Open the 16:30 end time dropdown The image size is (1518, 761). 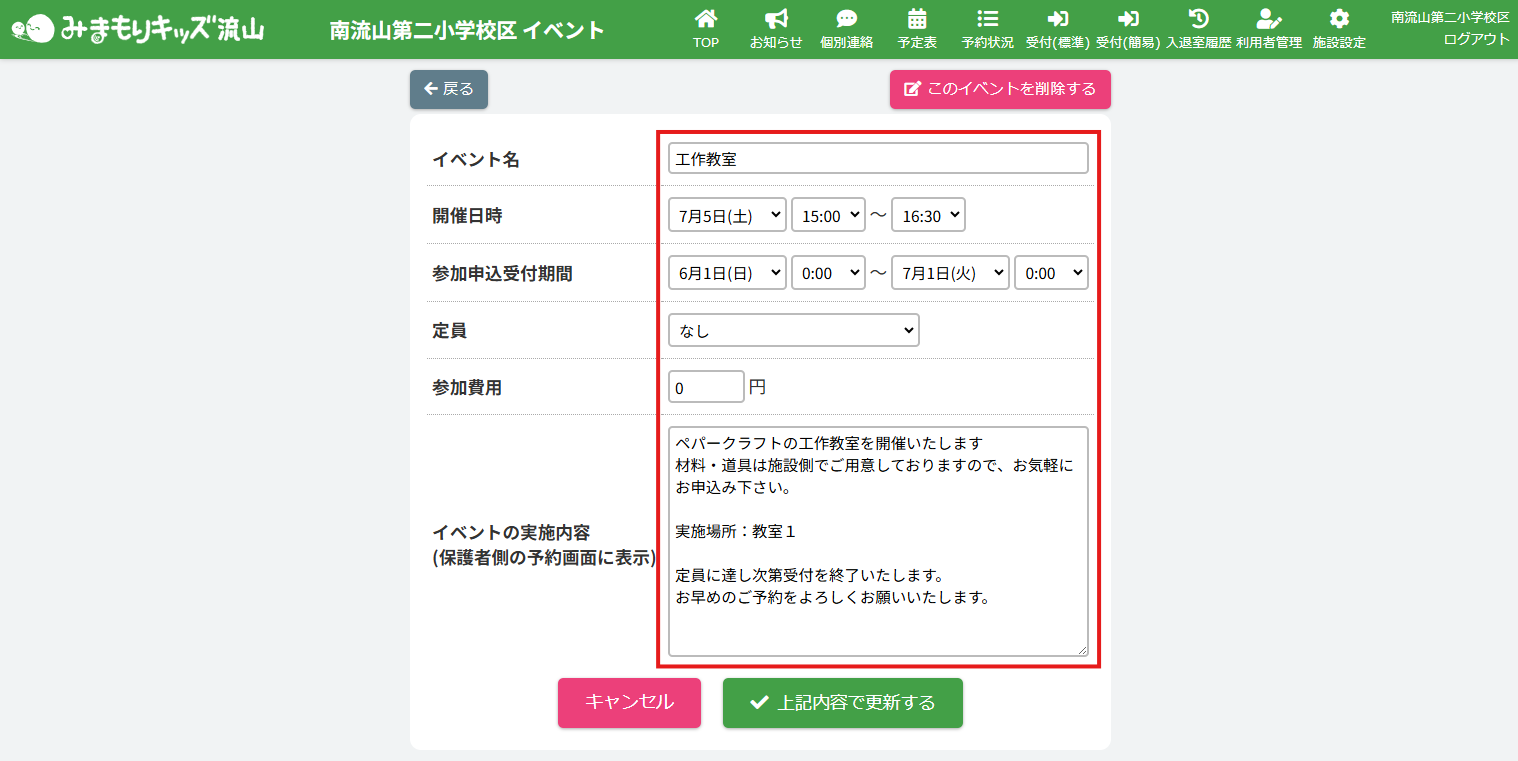pyautogui.click(x=928, y=215)
